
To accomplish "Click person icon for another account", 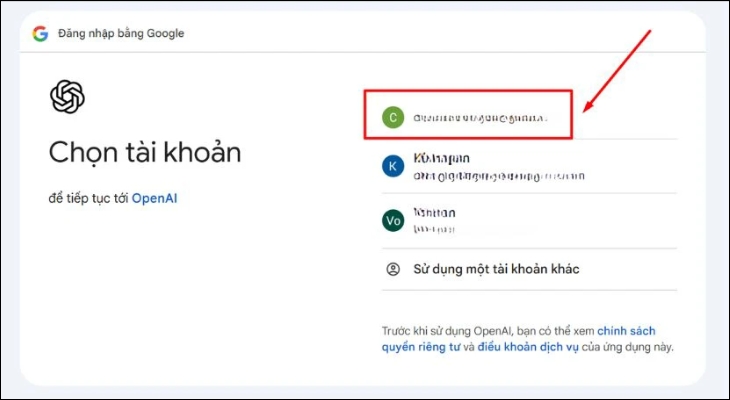I will [393, 269].
